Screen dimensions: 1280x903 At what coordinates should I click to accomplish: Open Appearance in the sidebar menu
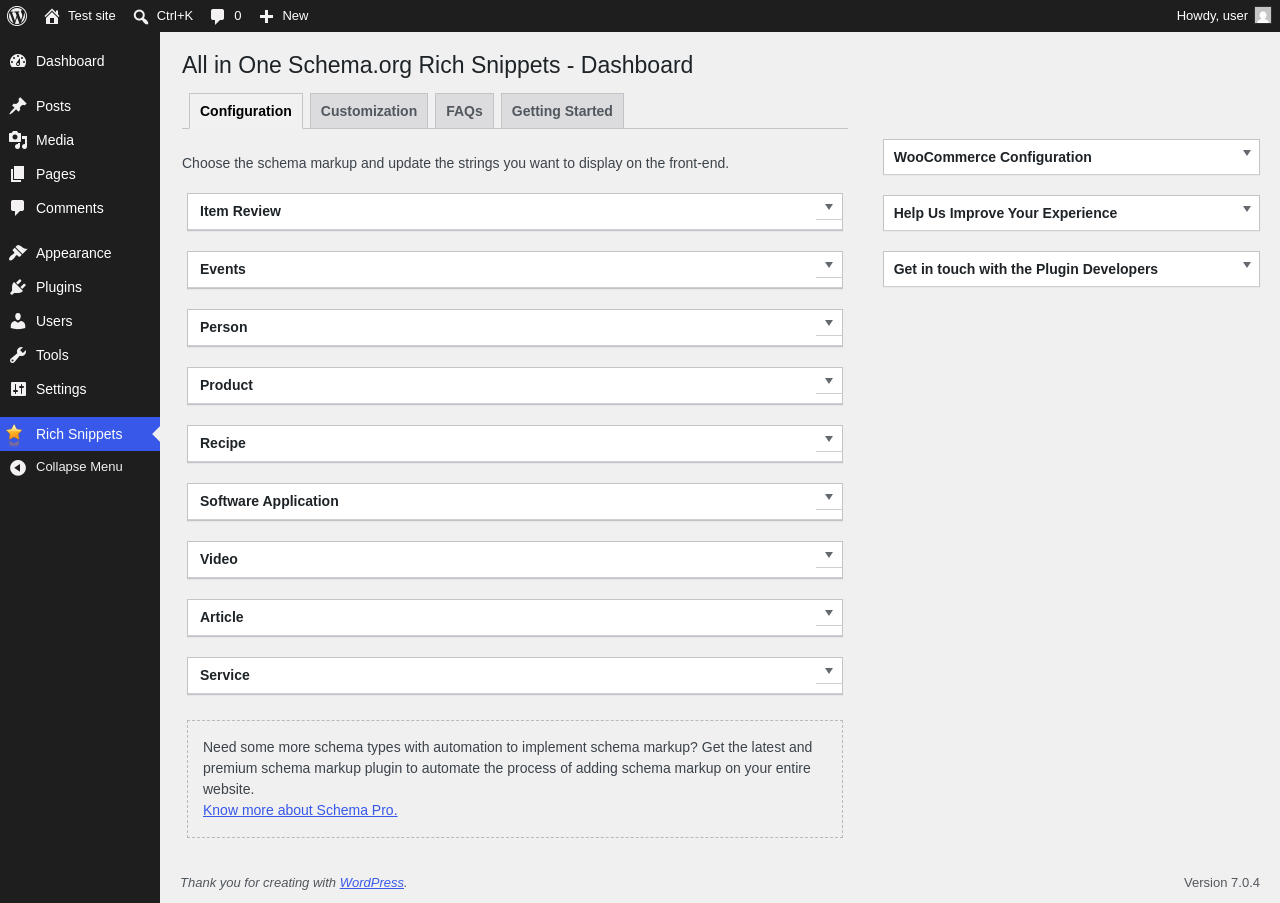(80, 253)
